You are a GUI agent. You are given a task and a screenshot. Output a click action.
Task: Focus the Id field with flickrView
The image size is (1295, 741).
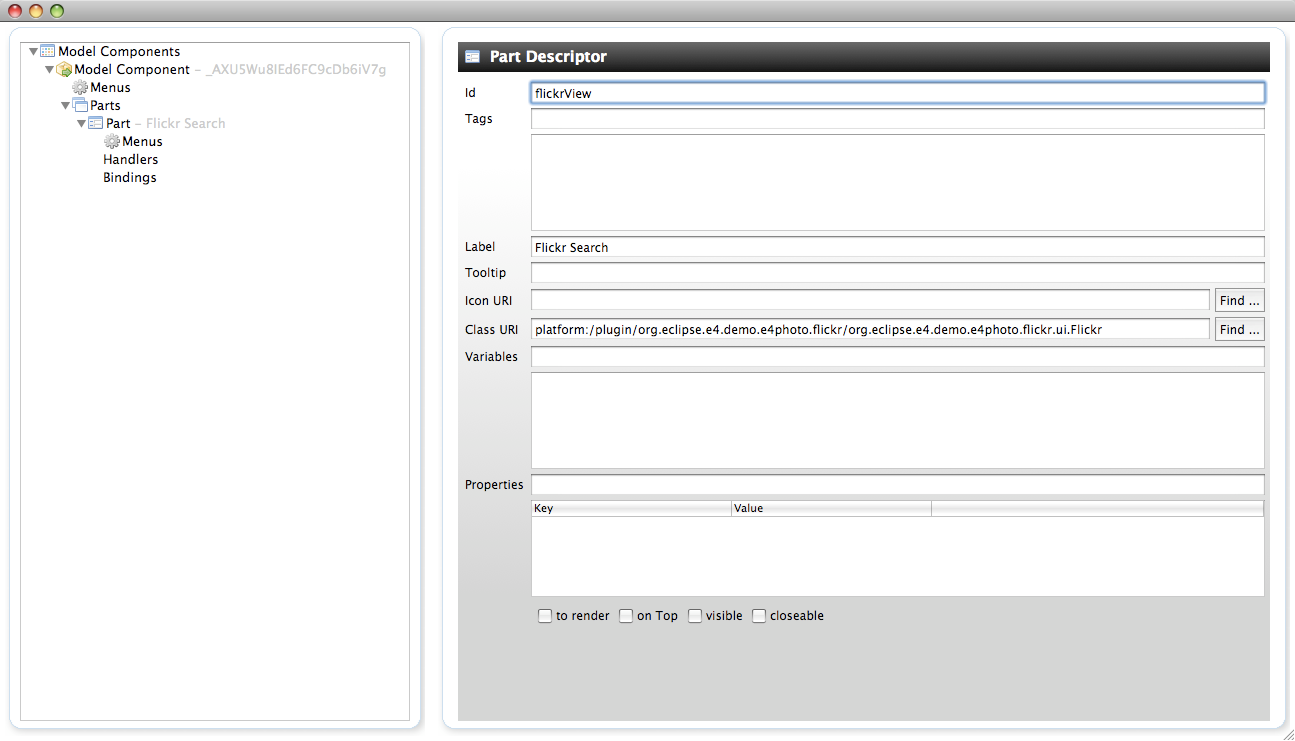pos(898,93)
